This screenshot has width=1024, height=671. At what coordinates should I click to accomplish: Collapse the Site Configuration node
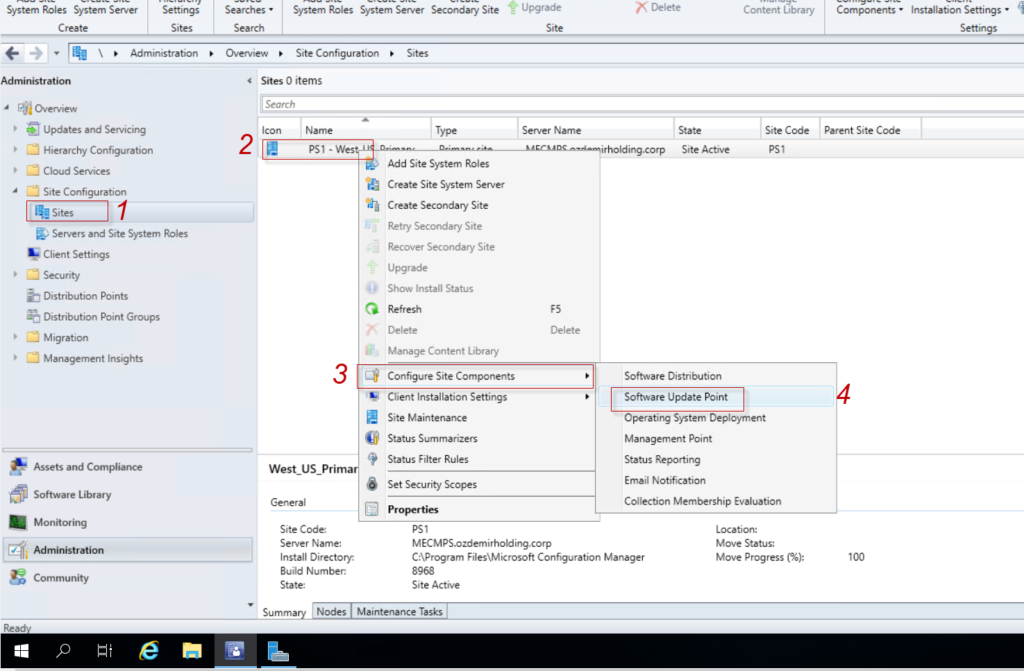(16, 191)
